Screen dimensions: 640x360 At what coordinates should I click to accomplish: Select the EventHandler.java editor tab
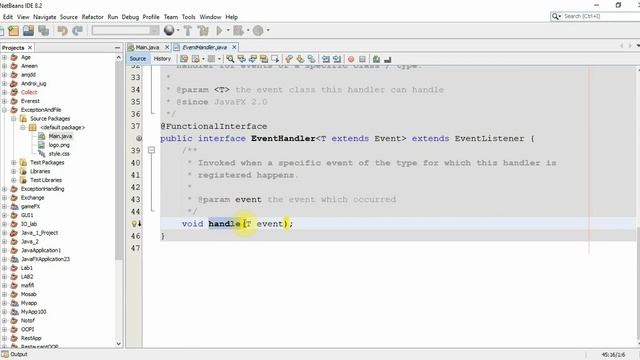tap(204, 47)
